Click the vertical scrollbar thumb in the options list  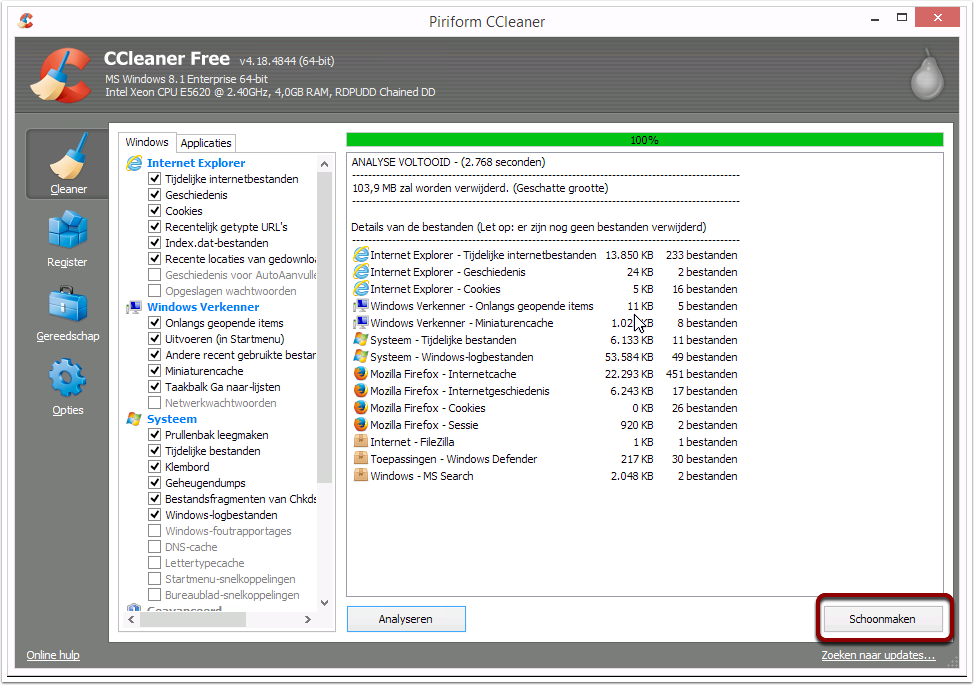coord(324,327)
